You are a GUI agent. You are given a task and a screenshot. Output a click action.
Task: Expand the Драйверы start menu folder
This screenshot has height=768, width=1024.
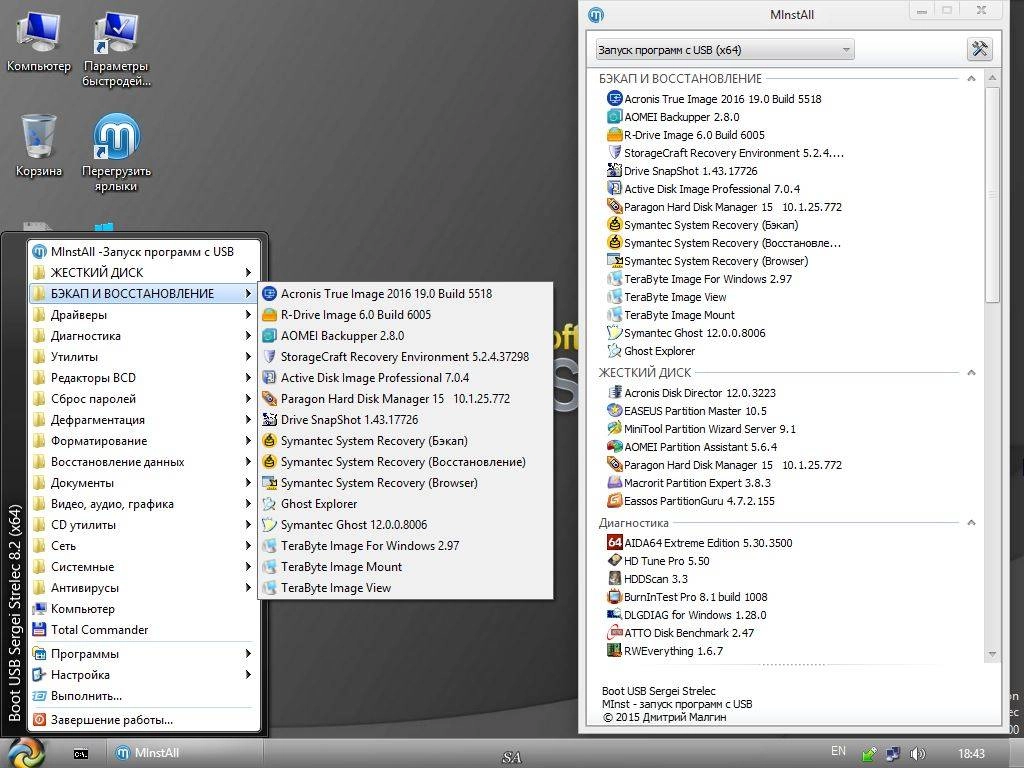(143, 315)
